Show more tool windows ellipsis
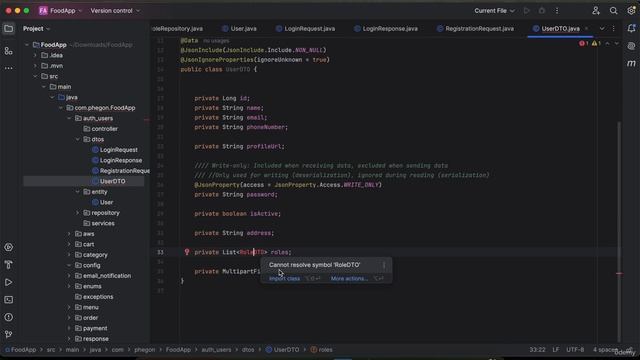Screen dimensions: 640x360 9,68
